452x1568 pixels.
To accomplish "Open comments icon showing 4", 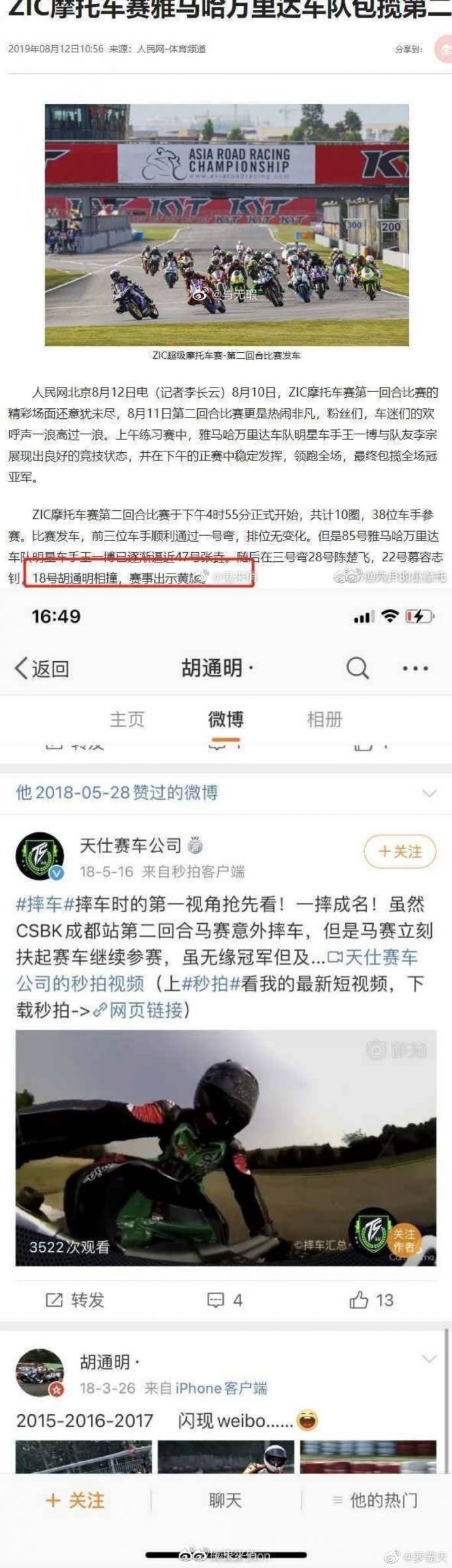I will click(x=225, y=1299).
